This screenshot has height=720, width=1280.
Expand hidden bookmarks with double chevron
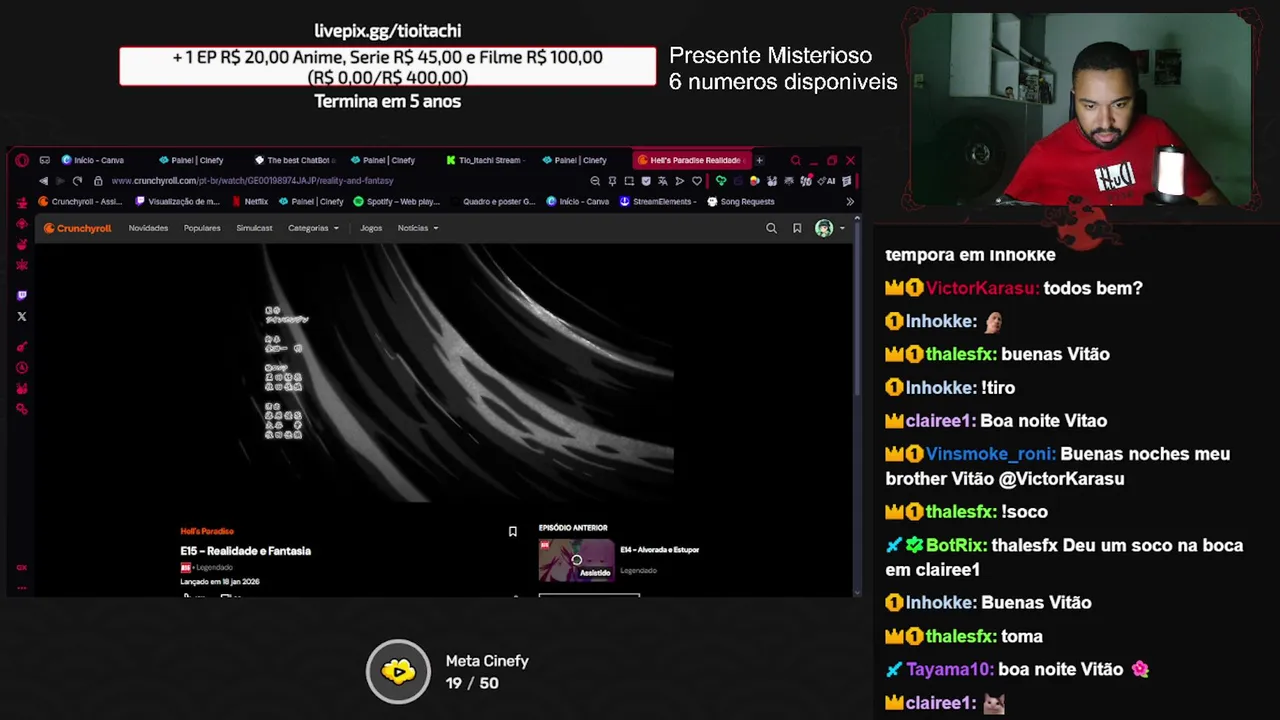pos(850,201)
